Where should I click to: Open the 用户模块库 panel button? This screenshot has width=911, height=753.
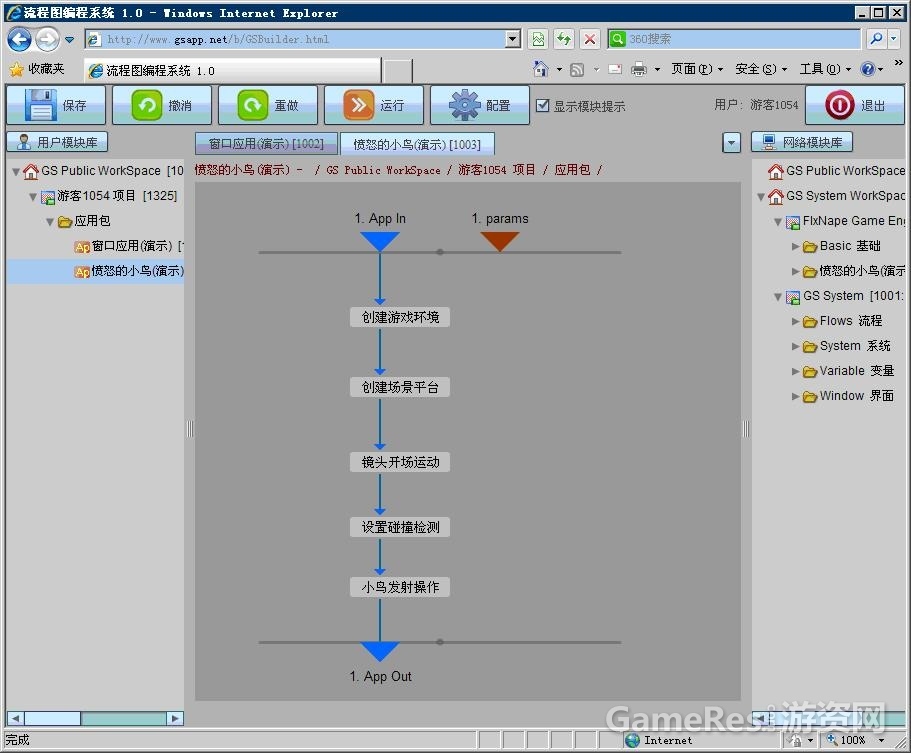pos(57,142)
